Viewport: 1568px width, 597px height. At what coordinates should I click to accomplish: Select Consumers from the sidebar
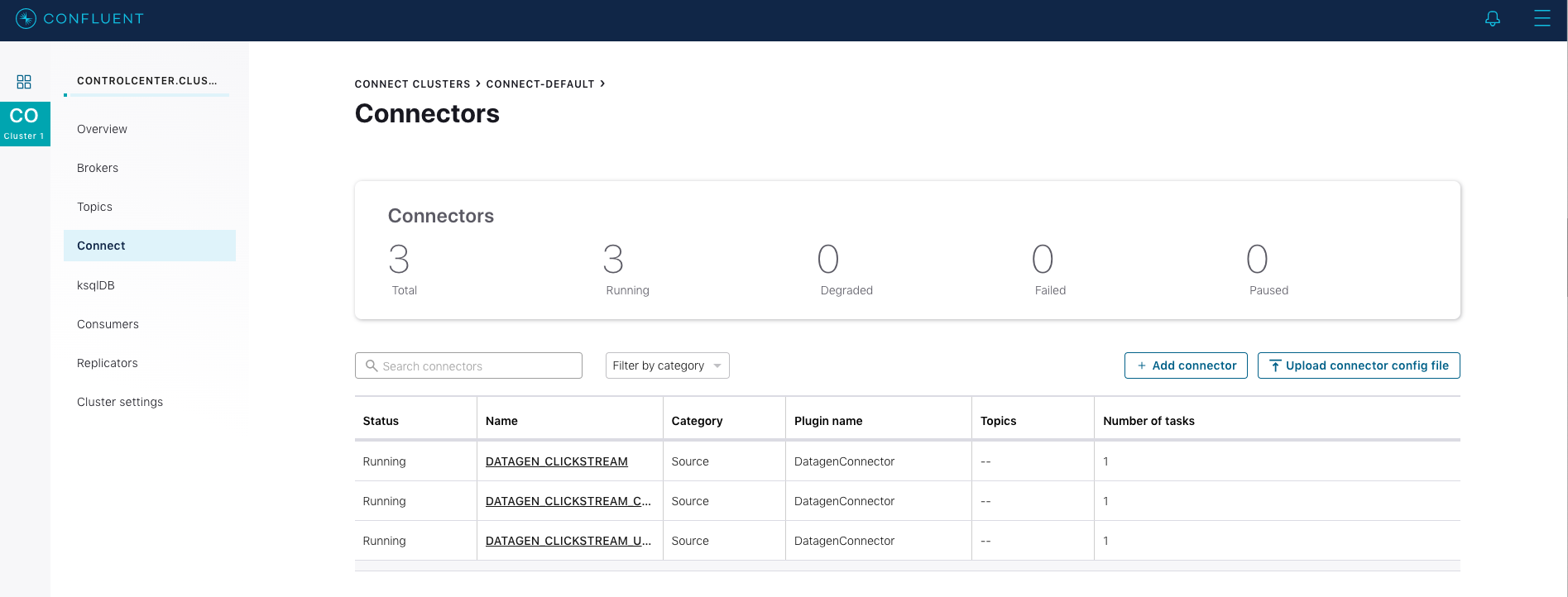pyautogui.click(x=108, y=324)
